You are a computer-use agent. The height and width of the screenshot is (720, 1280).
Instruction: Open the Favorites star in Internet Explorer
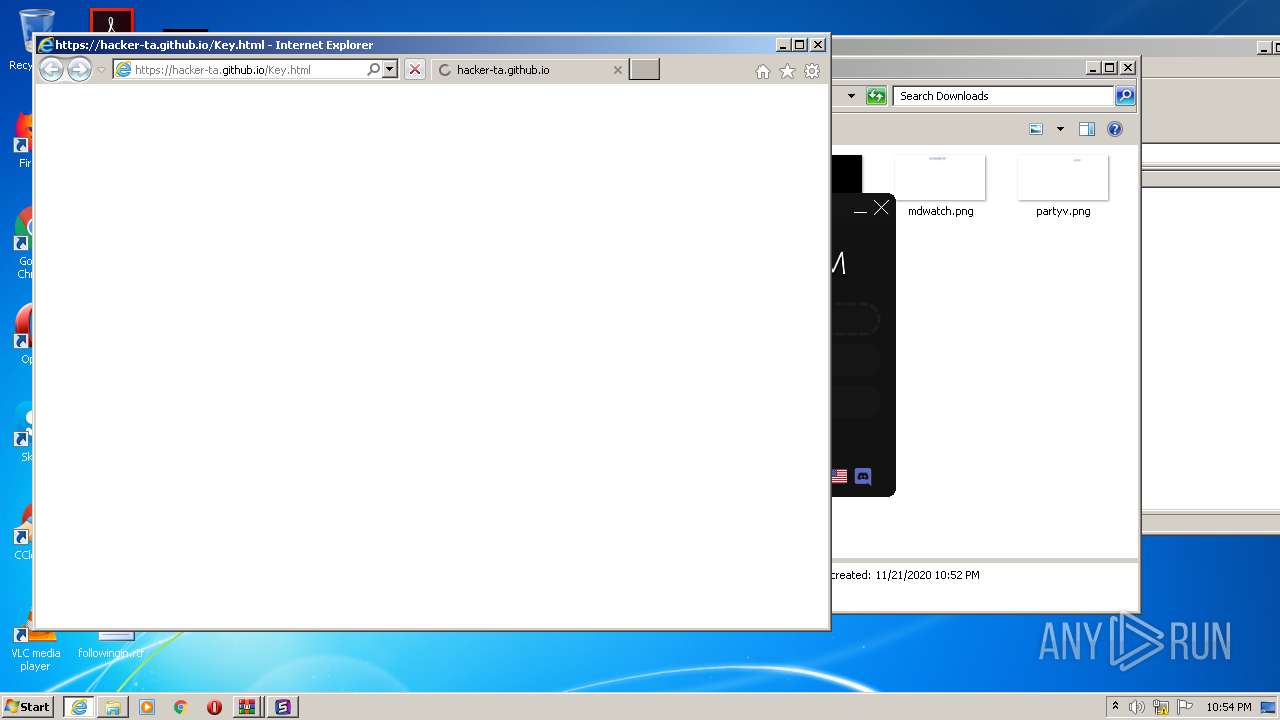click(787, 71)
